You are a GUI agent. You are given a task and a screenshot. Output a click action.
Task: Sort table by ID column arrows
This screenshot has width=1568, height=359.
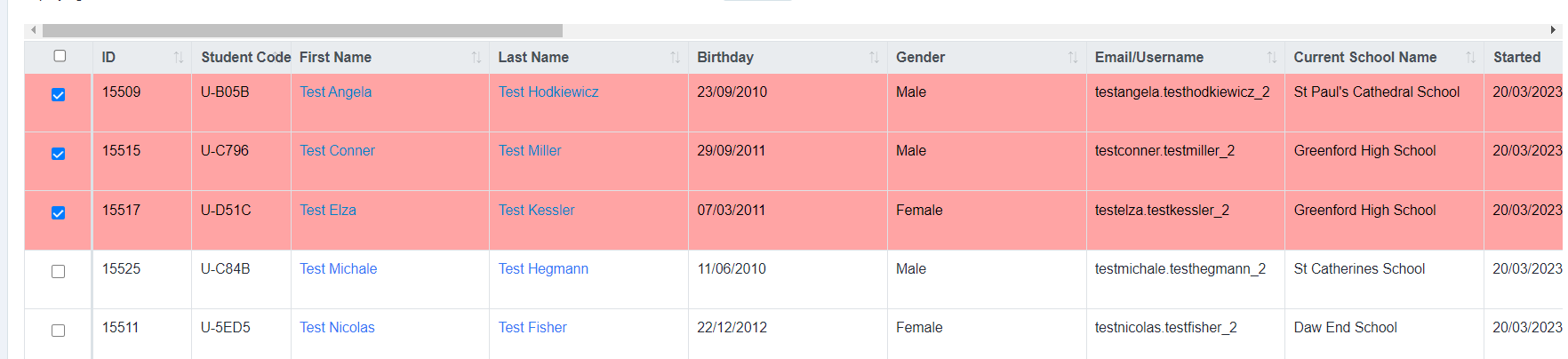click(179, 58)
